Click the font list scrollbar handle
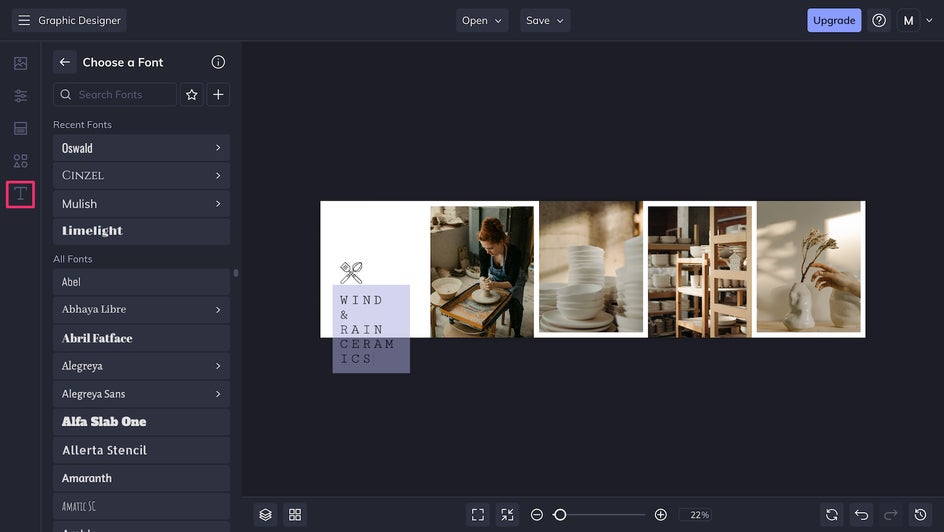 [x=236, y=273]
